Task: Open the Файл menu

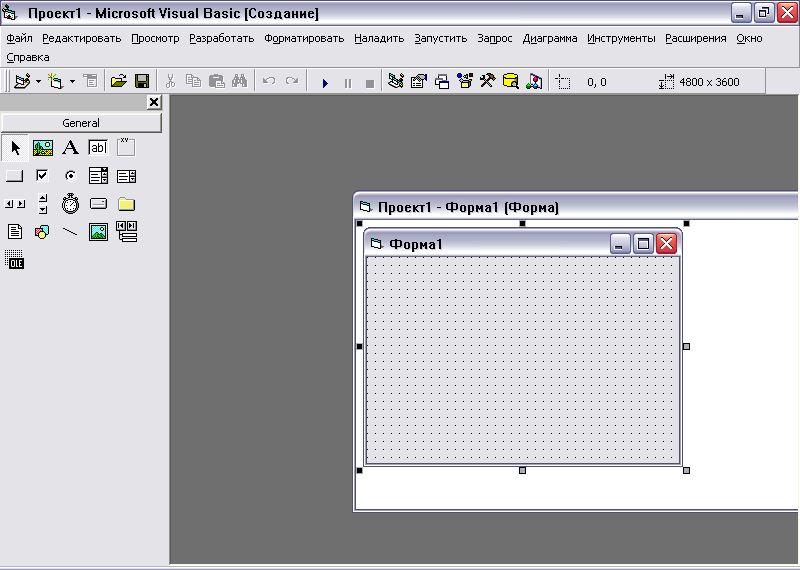Action: 19,38
